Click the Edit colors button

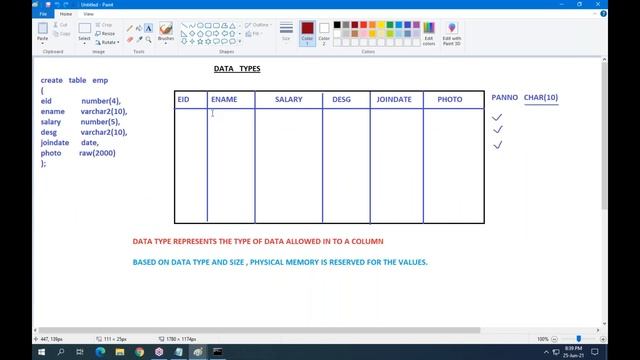429,33
